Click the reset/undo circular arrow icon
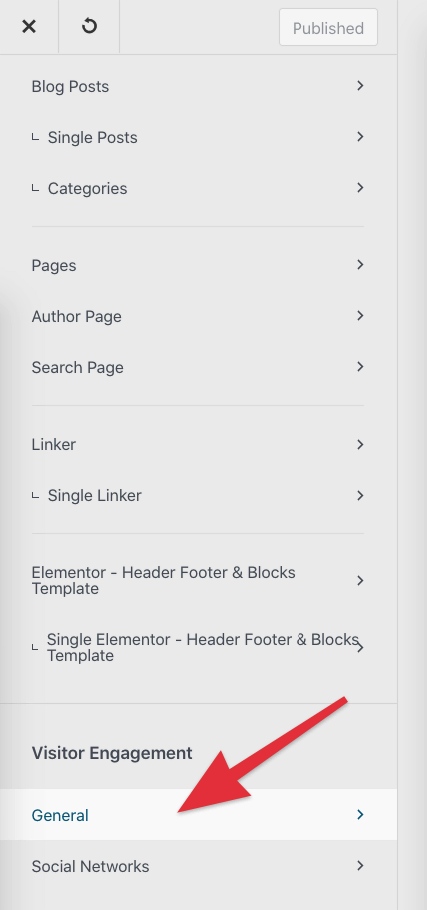This screenshot has height=910, width=427. (x=89, y=27)
